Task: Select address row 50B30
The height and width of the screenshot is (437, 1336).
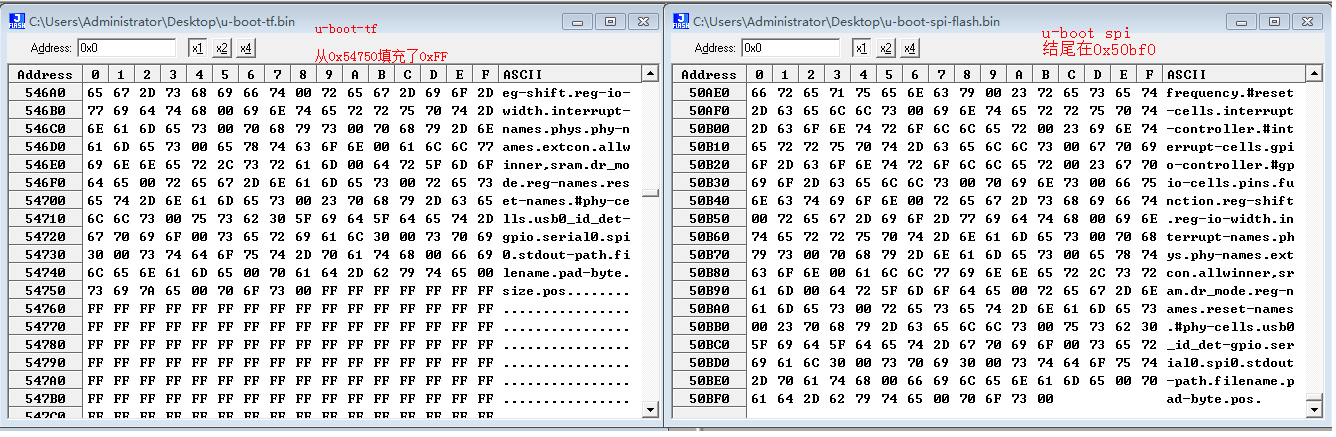Action: click(709, 182)
